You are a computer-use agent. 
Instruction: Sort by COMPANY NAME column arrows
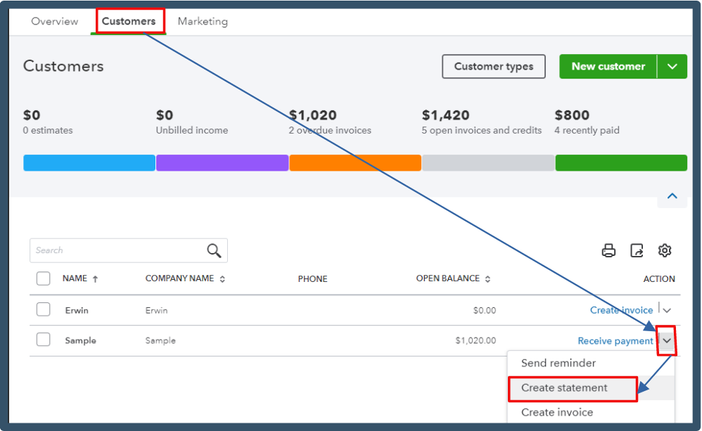pos(223,279)
